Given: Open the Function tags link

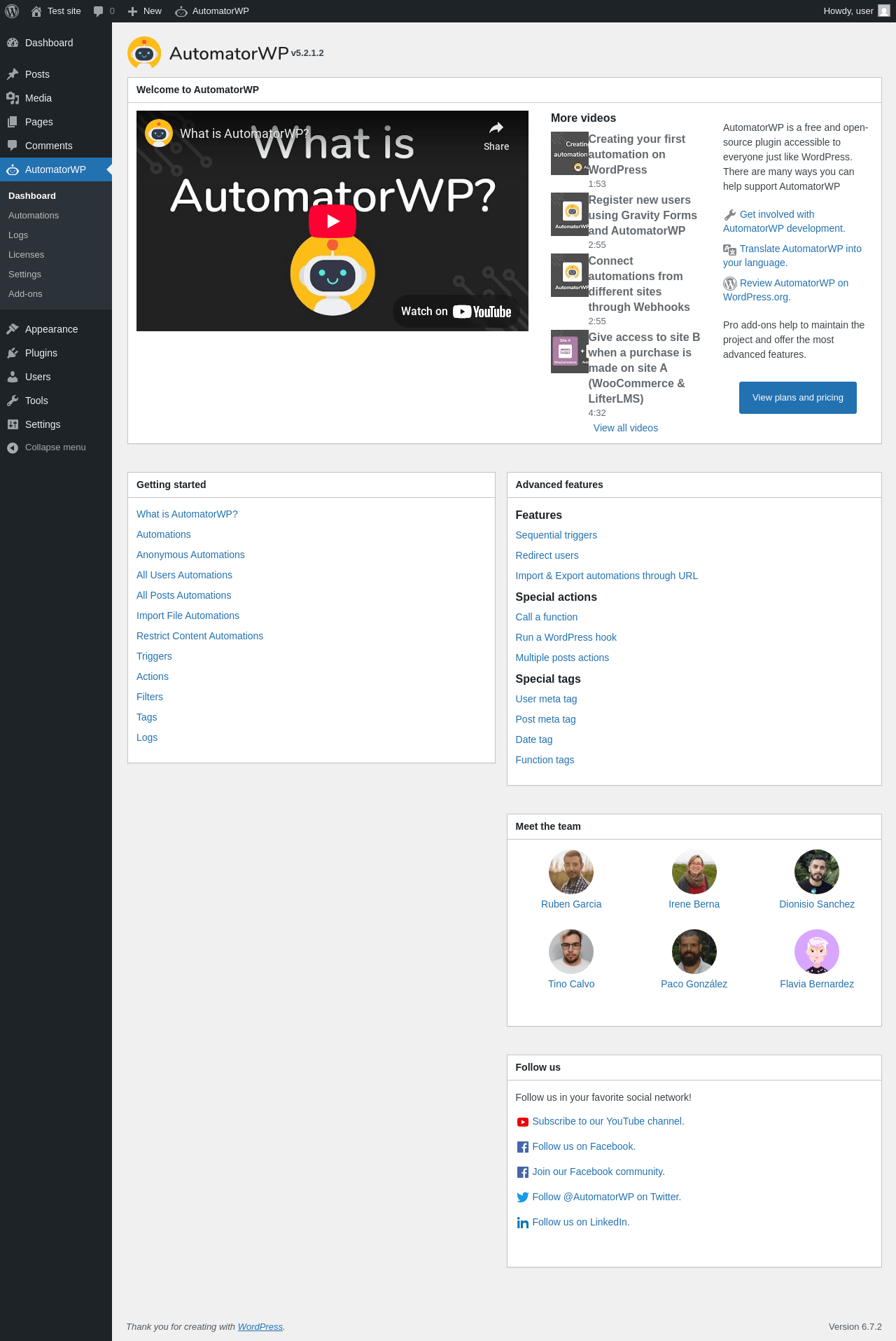Looking at the screenshot, I should [545, 760].
